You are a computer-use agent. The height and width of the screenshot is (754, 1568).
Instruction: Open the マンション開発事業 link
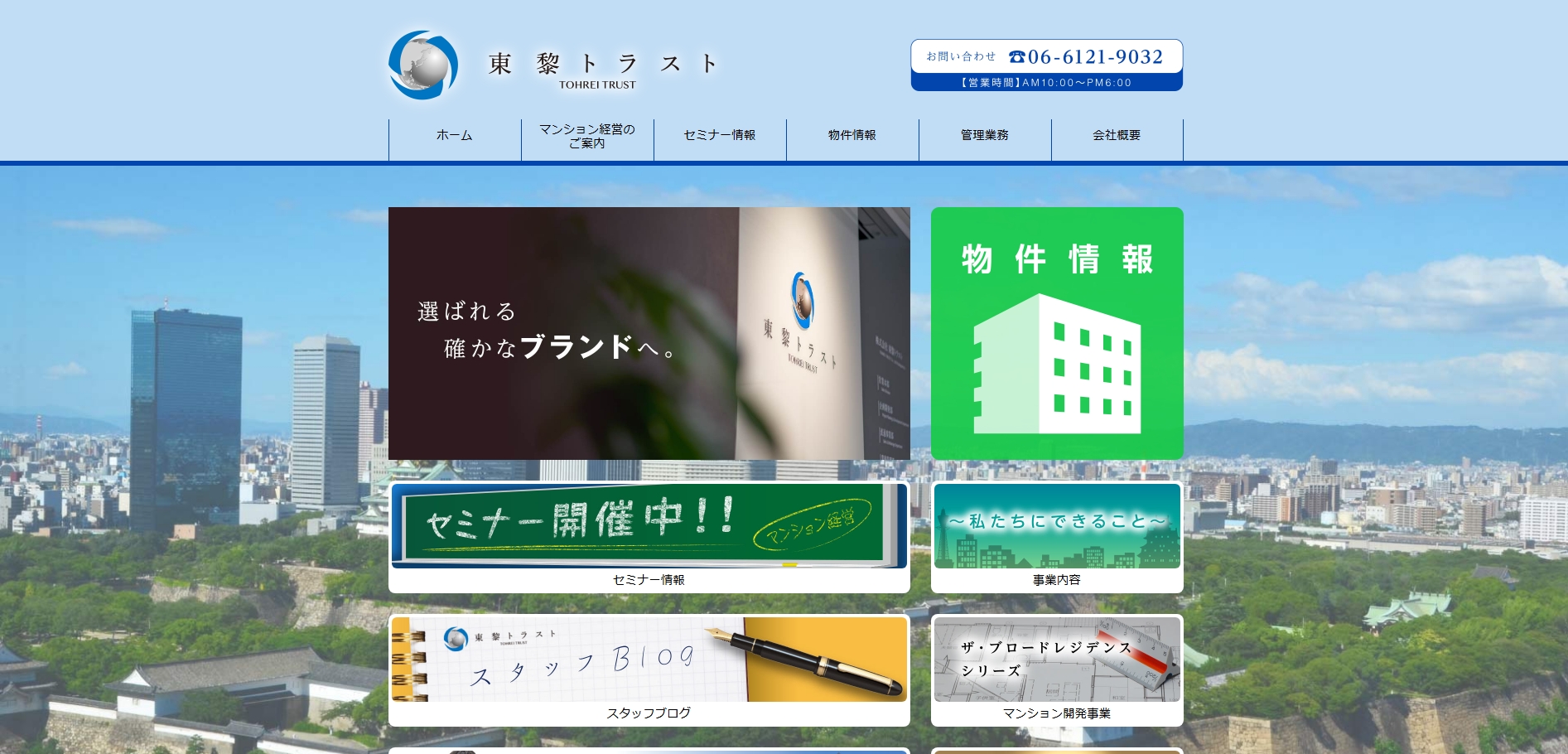pos(1057,712)
